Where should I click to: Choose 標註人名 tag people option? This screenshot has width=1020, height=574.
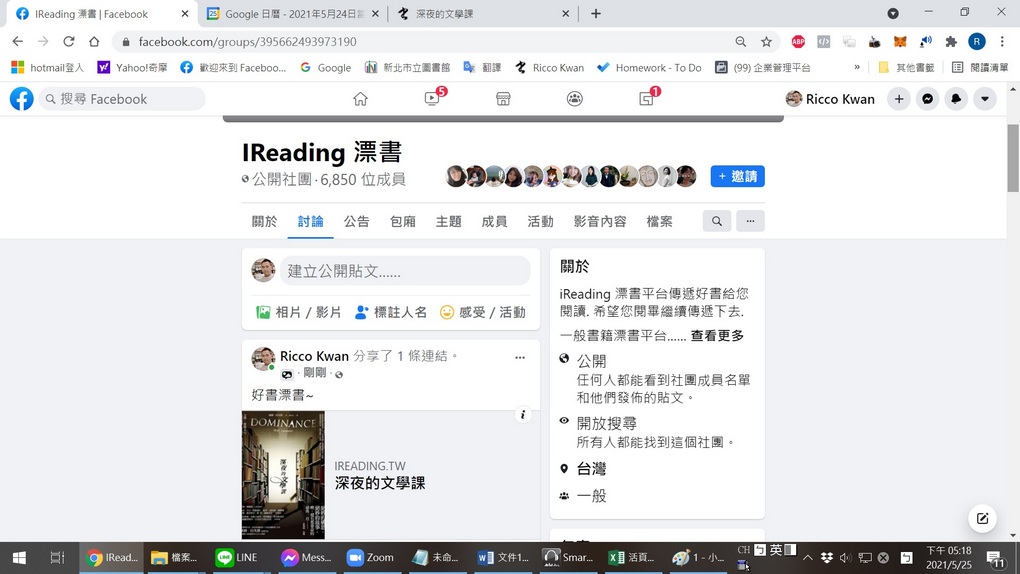coord(391,312)
